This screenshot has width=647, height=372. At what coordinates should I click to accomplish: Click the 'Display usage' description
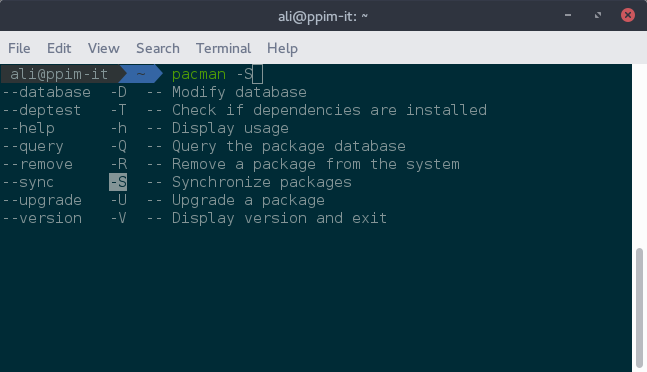coord(230,129)
